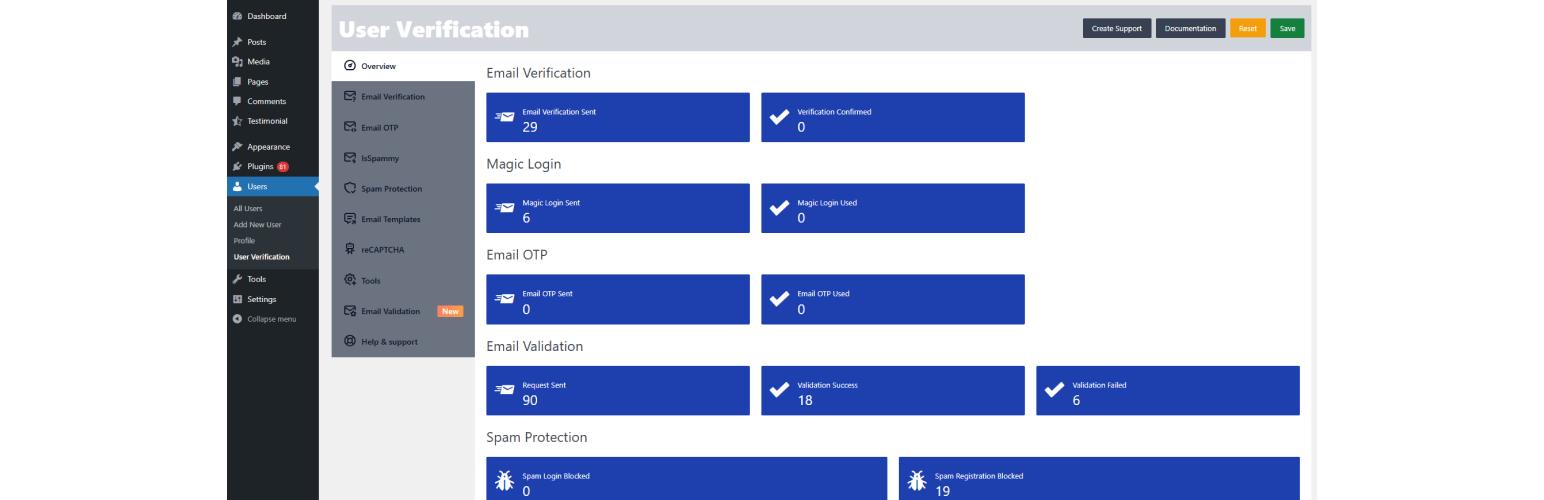Viewport: 1544px width, 500px height.
Task: Click the Media icon in the sidebar
Action: coord(237,62)
